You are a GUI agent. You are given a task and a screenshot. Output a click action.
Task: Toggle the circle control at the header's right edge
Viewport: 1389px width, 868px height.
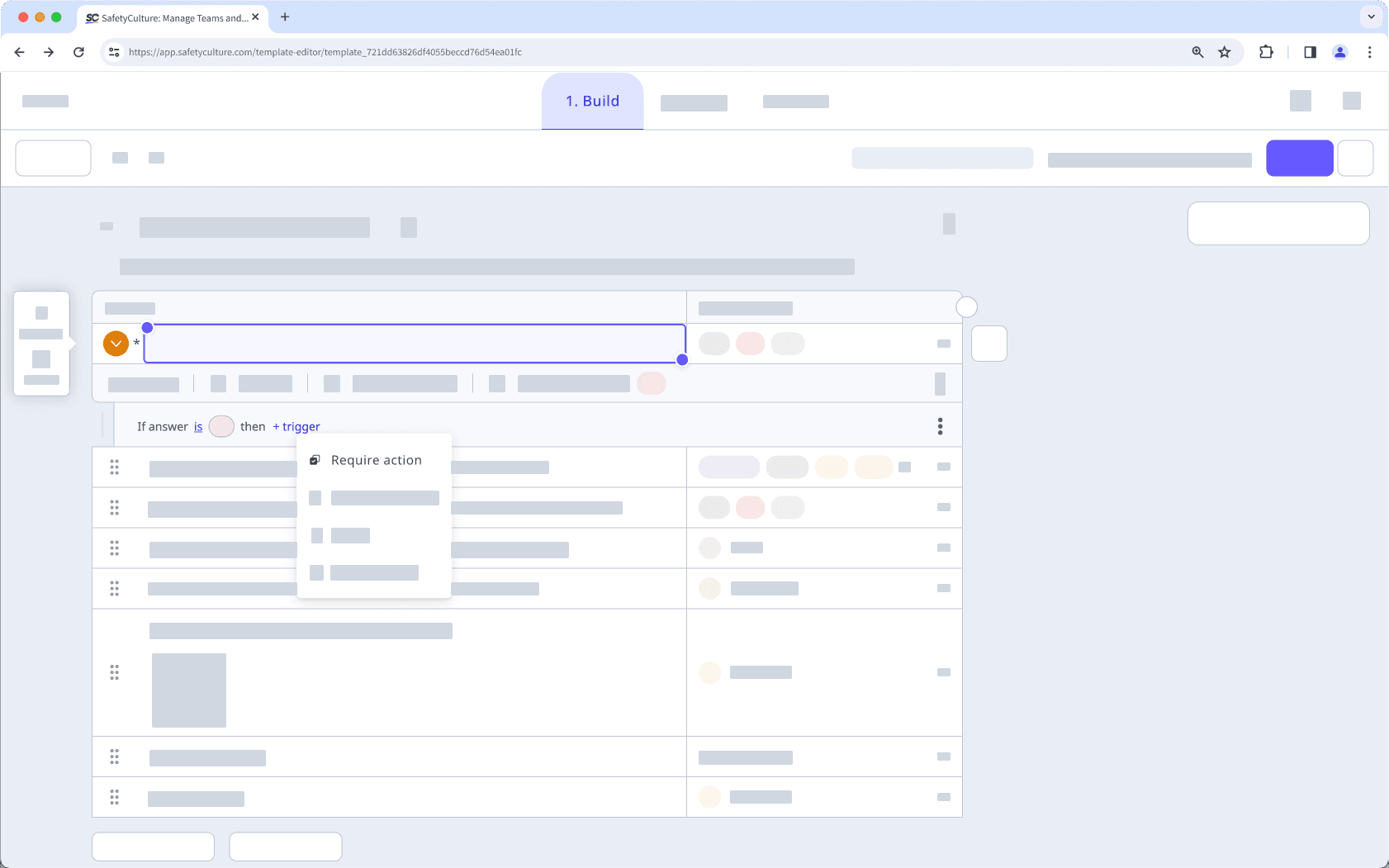coord(966,306)
